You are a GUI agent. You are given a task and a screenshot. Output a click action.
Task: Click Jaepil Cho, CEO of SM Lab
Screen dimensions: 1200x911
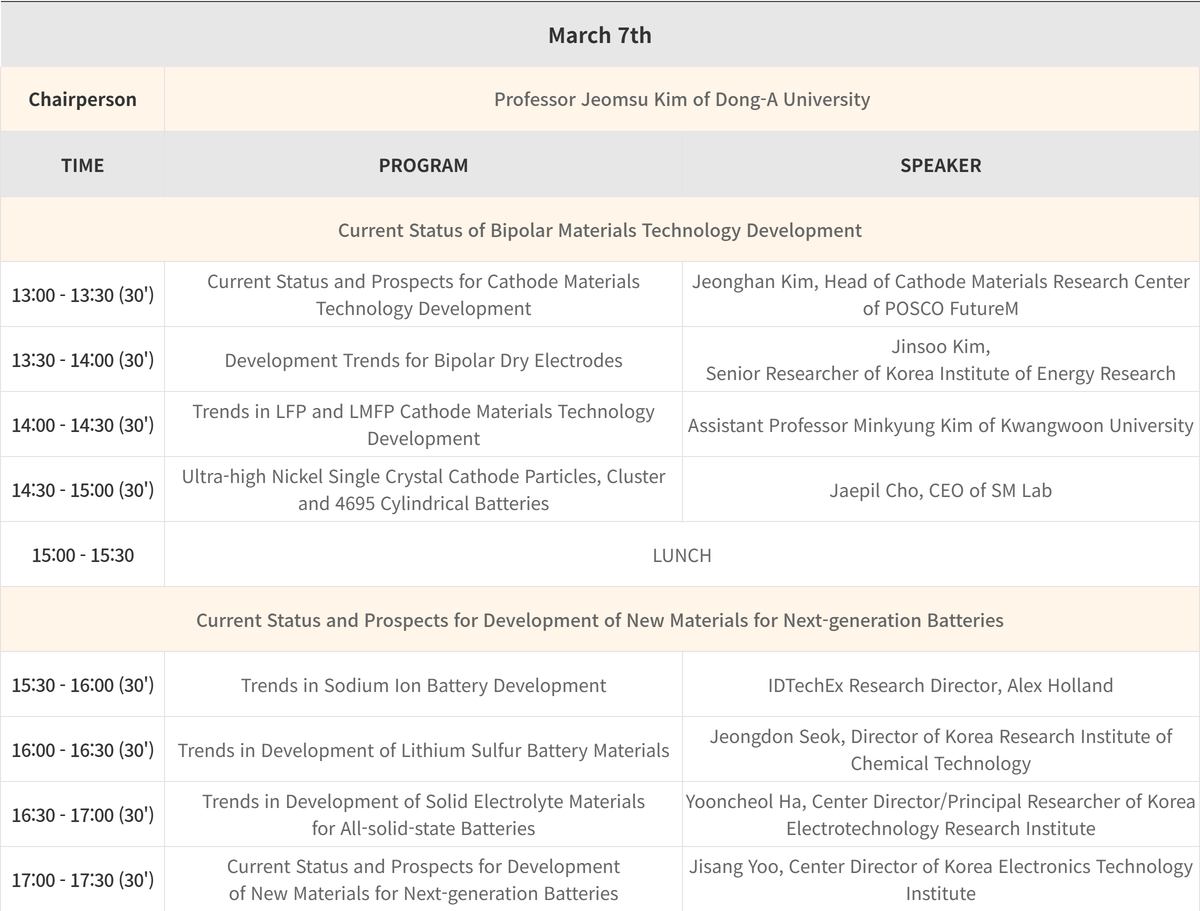point(940,490)
